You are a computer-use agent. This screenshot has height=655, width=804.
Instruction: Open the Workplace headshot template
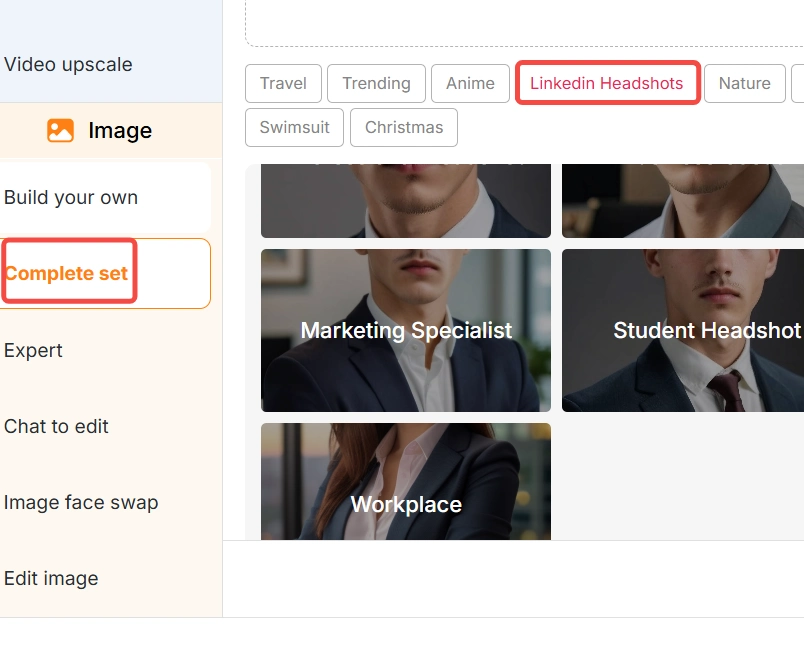click(405, 480)
